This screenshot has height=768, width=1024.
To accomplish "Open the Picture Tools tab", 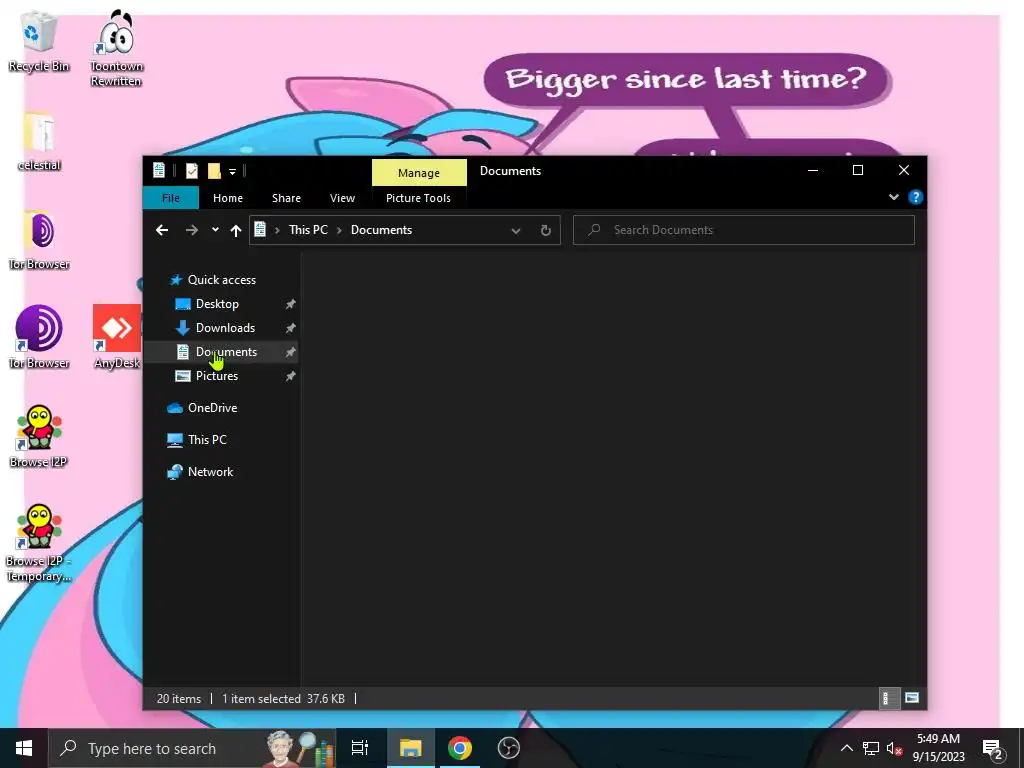I will (418, 198).
